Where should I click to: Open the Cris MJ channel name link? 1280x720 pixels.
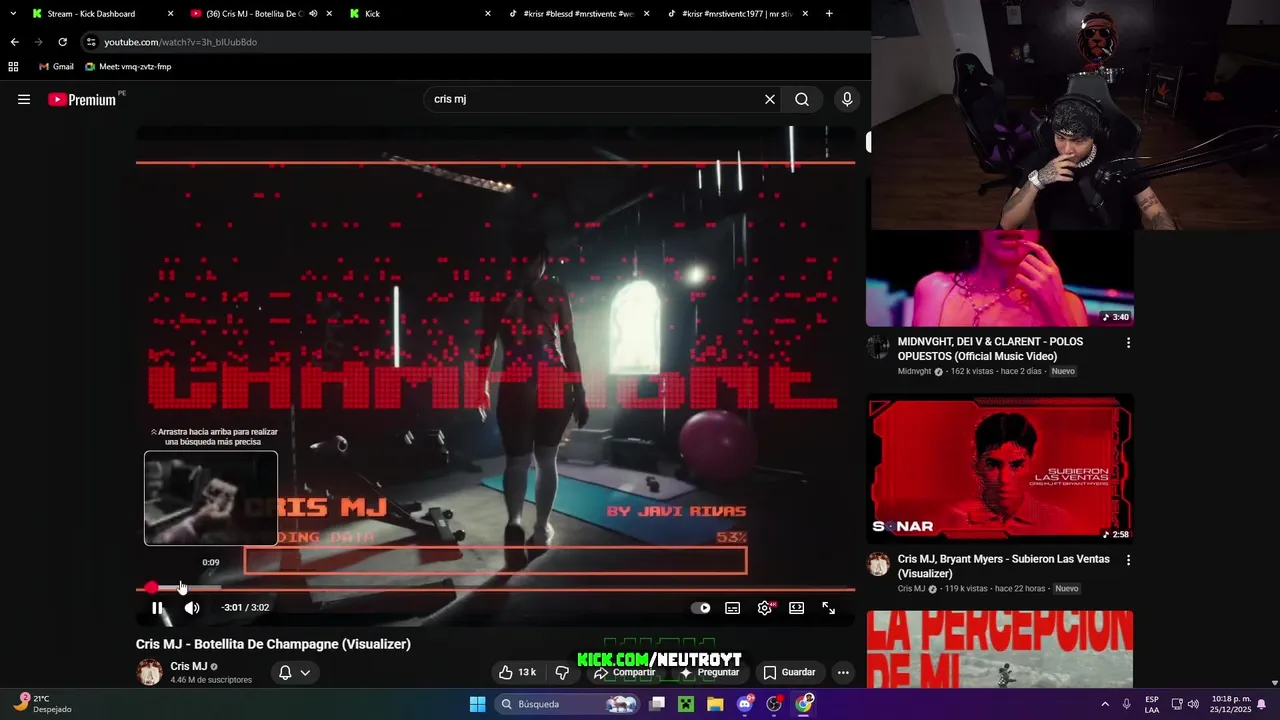pyautogui.click(x=189, y=666)
